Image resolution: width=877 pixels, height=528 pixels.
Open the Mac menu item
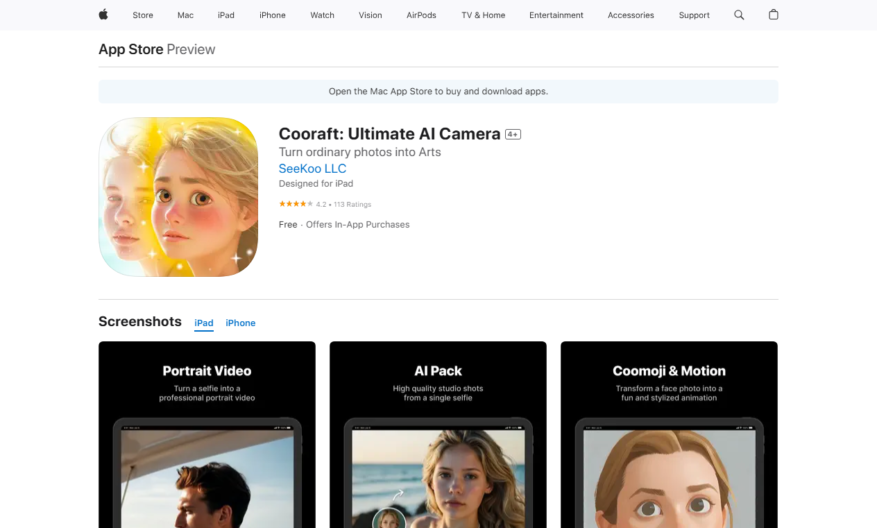185,15
